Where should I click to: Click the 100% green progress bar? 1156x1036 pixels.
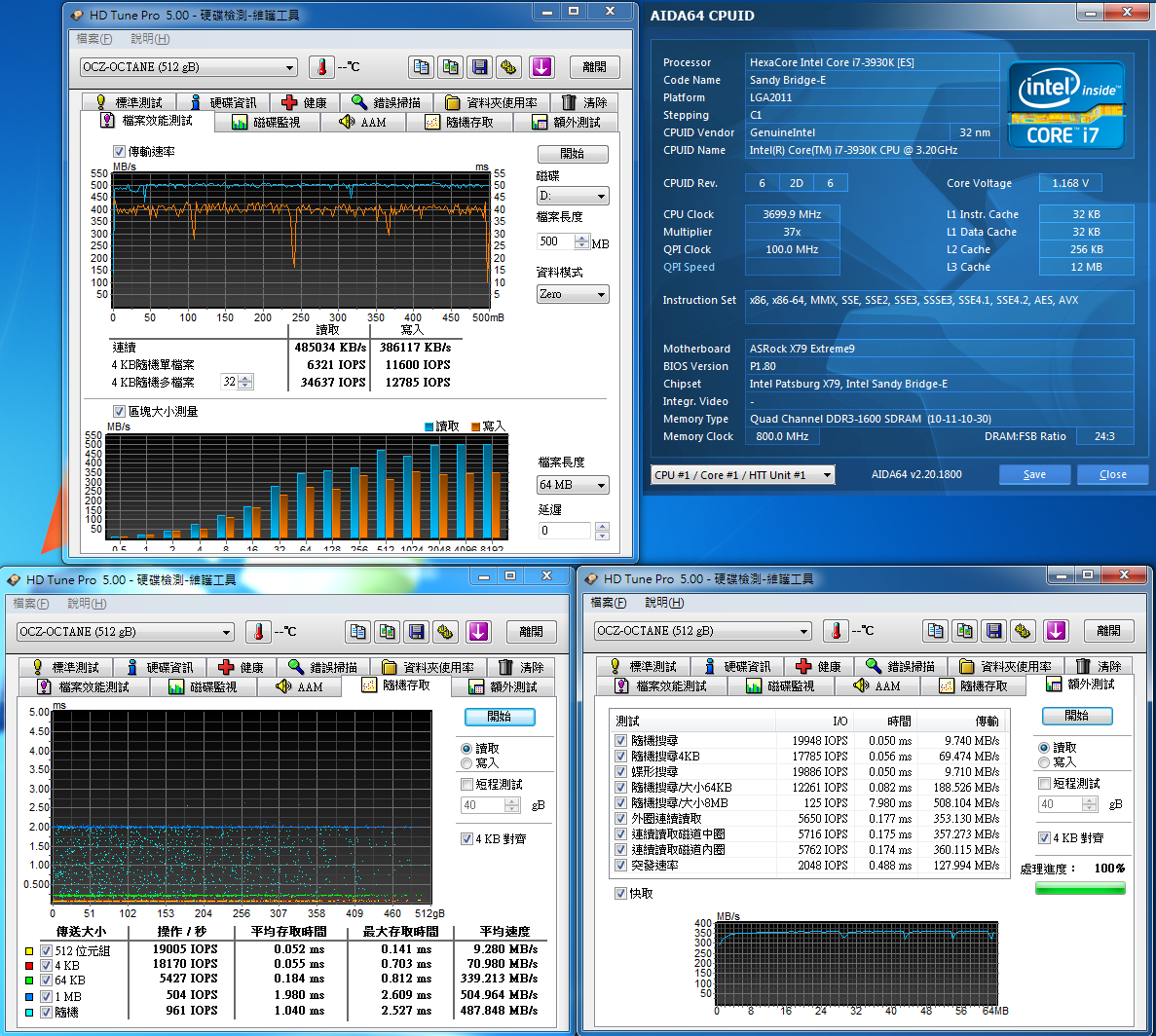coord(1080,888)
